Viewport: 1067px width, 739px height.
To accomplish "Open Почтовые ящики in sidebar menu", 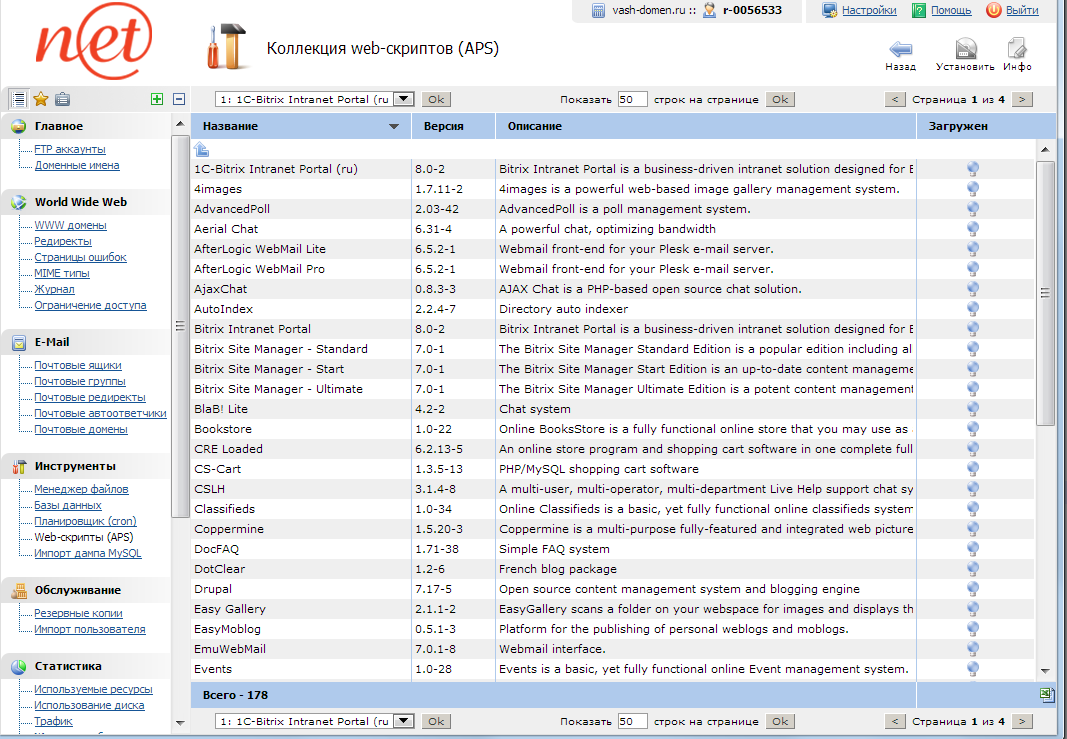I will [x=78, y=365].
